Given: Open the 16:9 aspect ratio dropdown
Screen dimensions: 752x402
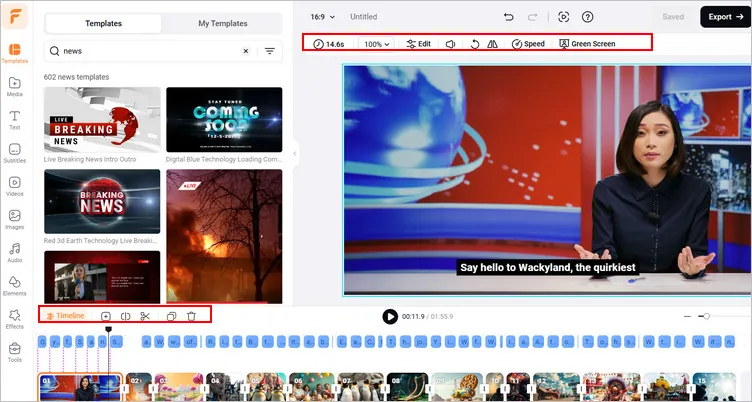Looking at the screenshot, I should (x=322, y=17).
